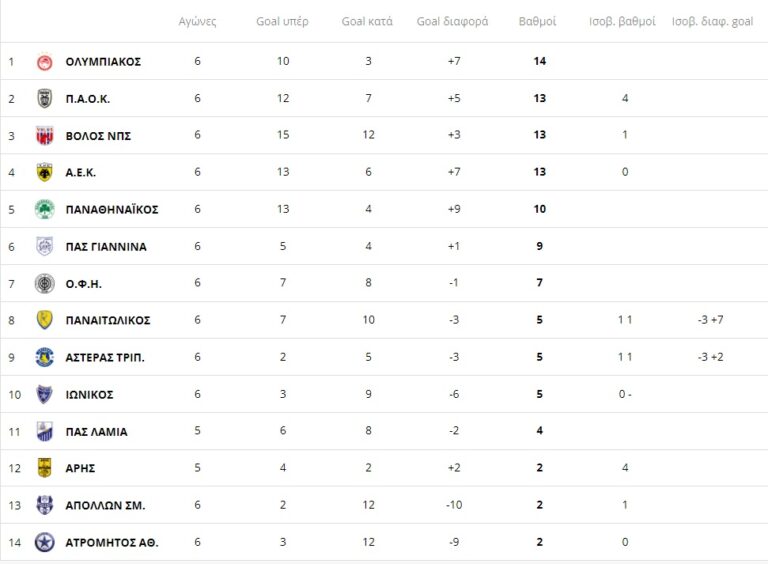
Task: Click the Άρης yellow team logo
Action: pos(44,468)
